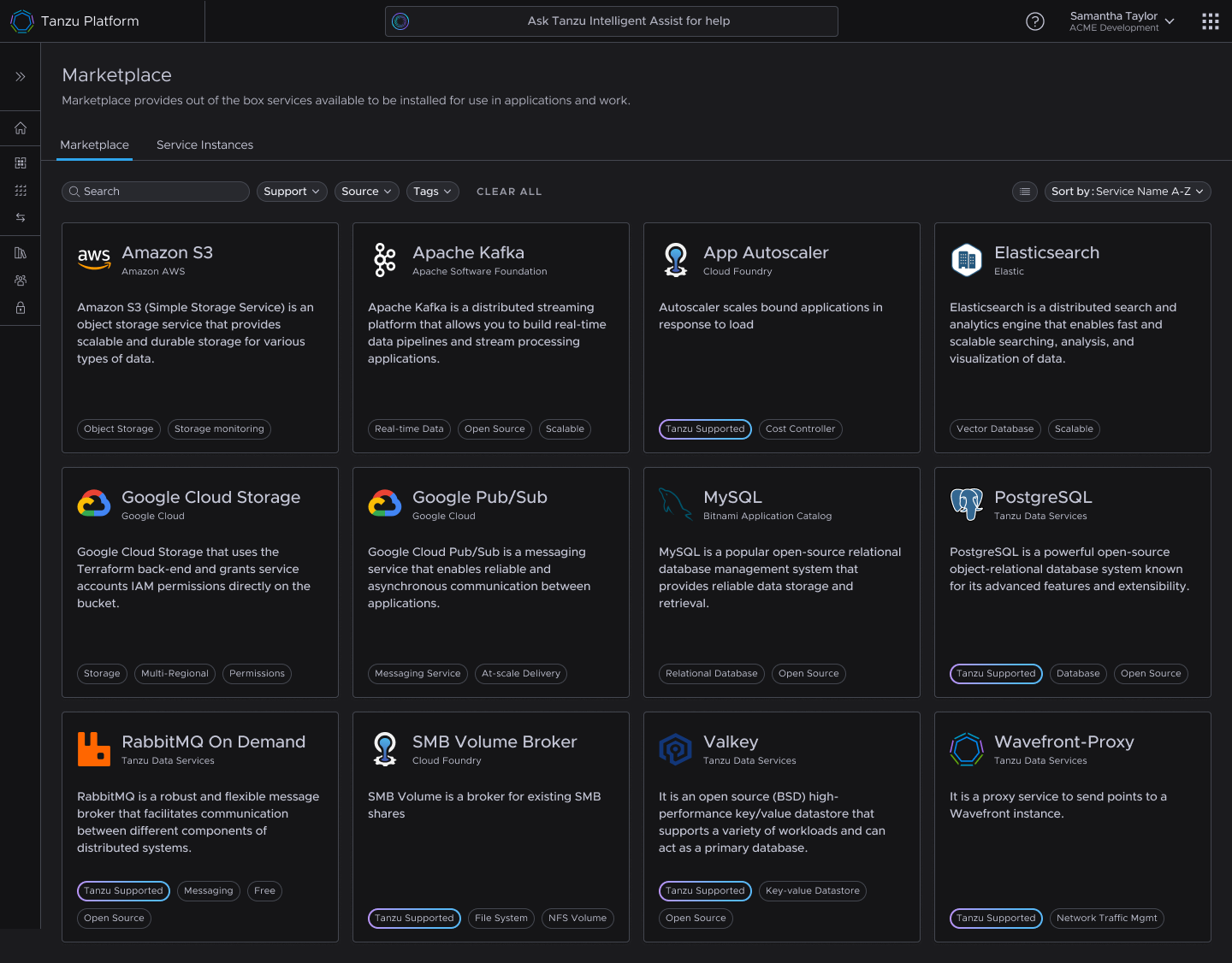Click the Free tag on RabbitMQ
Viewport: 1232px width, 963px height.
tap(265, 891)
